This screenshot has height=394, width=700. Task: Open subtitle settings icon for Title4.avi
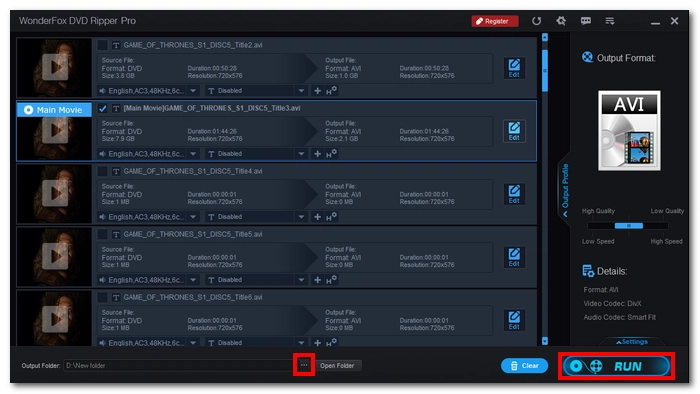tap(331, 216)
